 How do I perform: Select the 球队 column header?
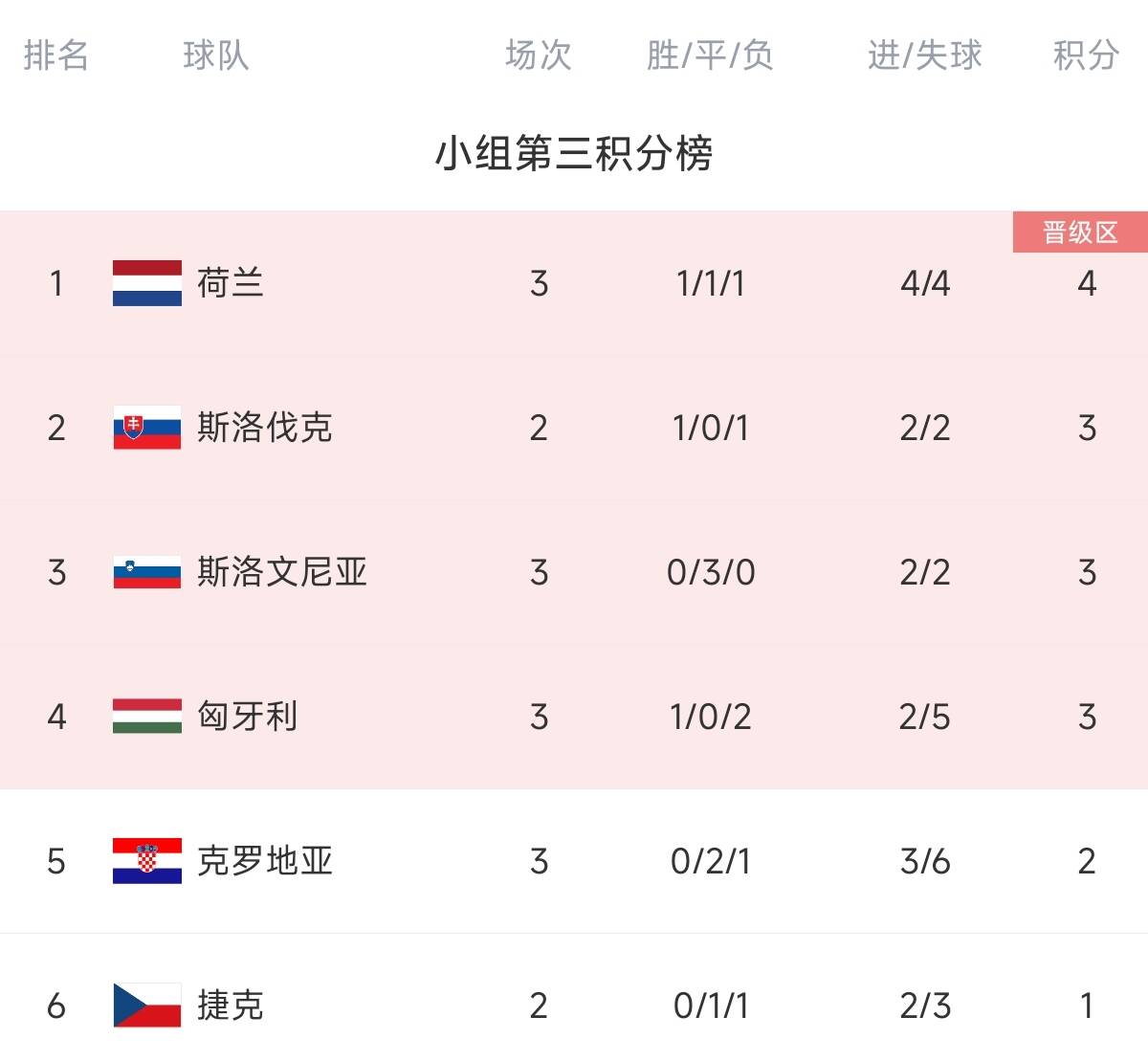[x=216, y=55]
